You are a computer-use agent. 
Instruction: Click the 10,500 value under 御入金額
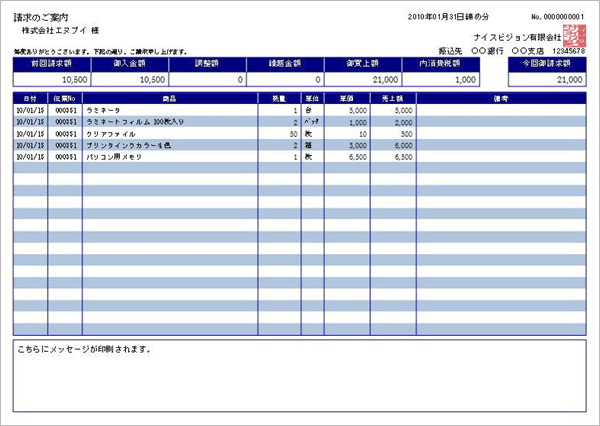click(x=153, y=80)
